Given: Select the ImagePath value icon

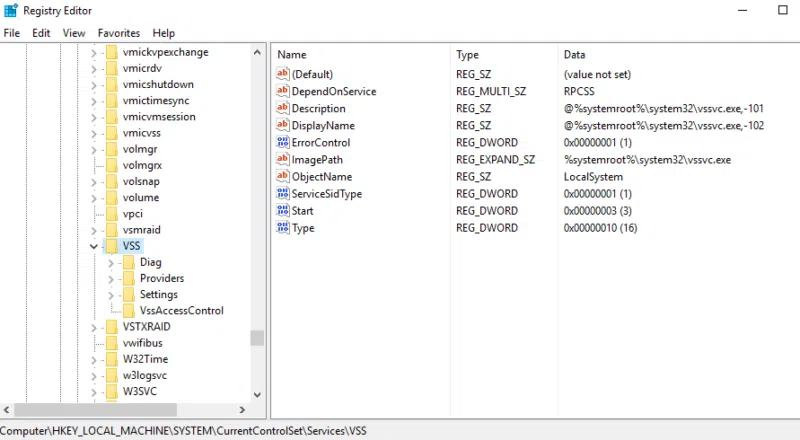Looking at the screenshot, I should 283,159.
